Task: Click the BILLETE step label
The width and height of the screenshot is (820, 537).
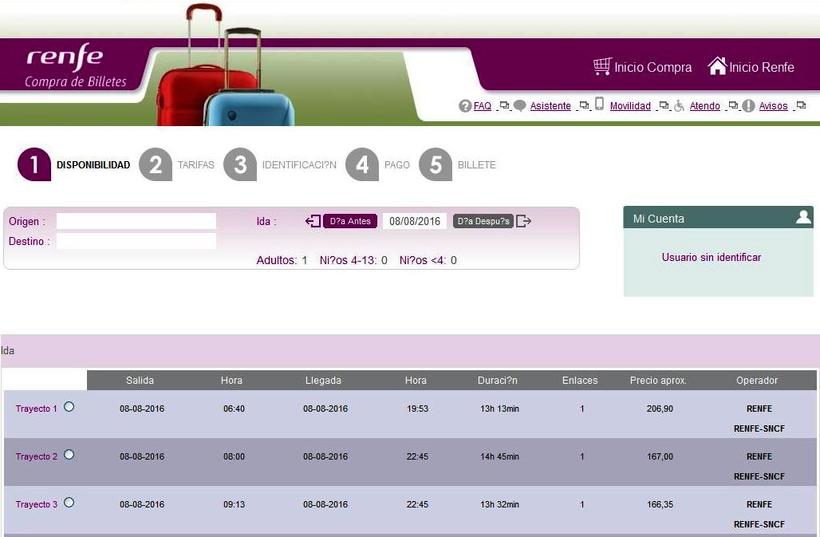Action: 476,165
